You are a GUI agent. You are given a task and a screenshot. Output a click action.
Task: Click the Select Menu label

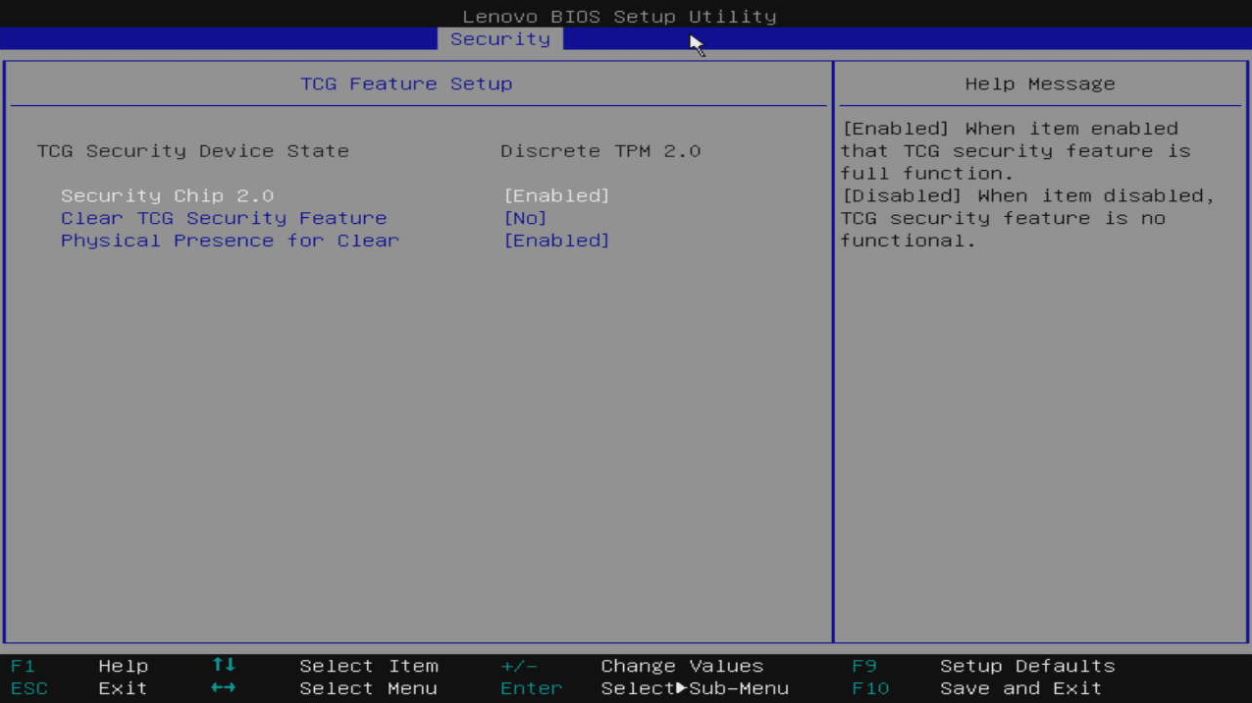point(368,688)
